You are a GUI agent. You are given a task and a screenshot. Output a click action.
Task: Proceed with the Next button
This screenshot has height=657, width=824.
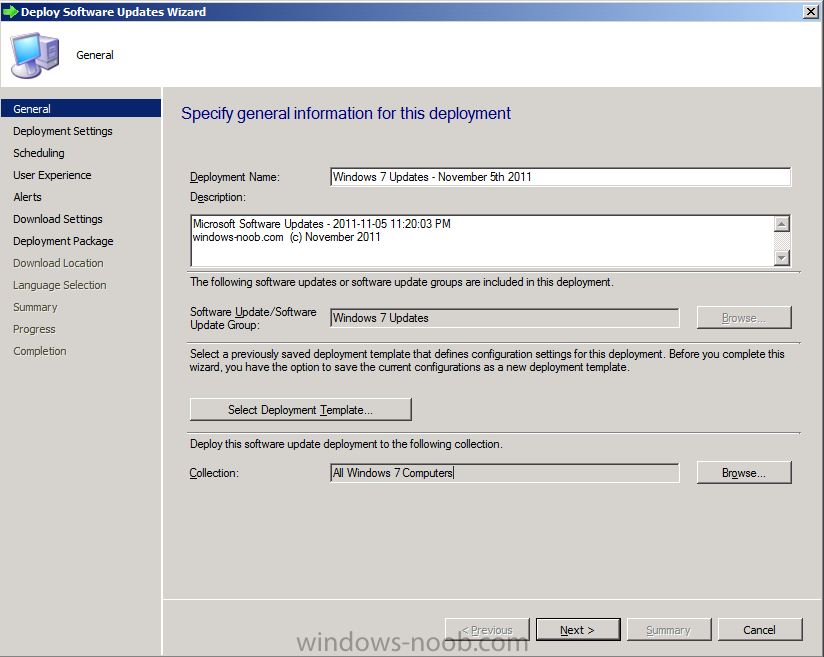578,630
